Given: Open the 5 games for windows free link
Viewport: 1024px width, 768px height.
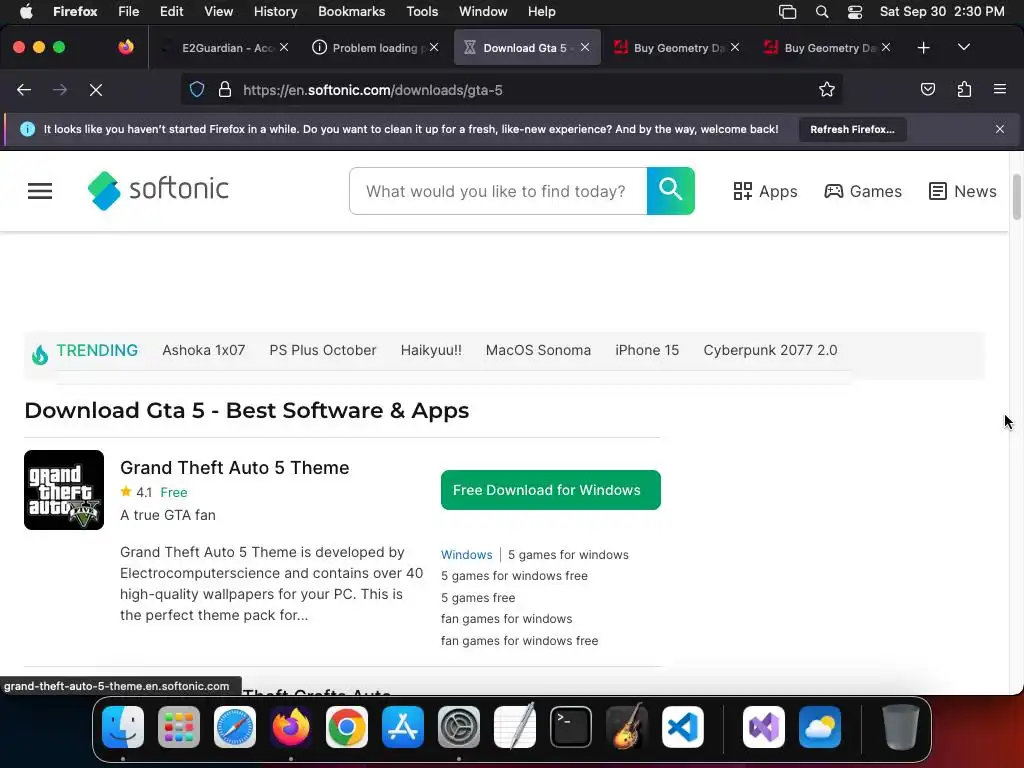Looking at the screenshot, I should point(514,576).
